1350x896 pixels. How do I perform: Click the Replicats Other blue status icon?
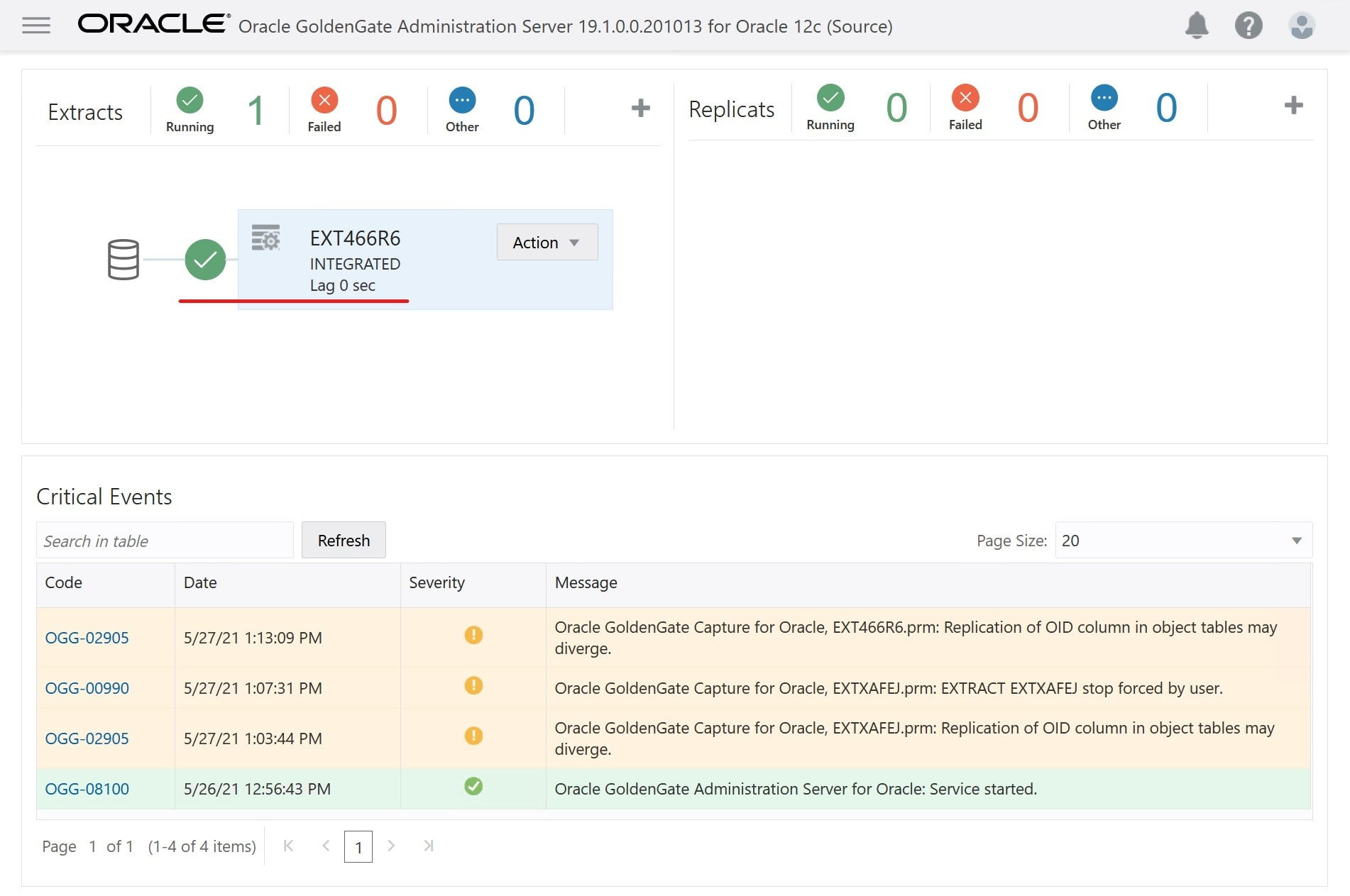1104,98
